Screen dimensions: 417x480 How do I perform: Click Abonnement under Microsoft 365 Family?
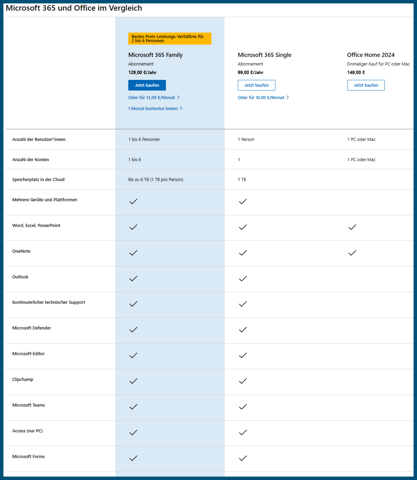141,64
